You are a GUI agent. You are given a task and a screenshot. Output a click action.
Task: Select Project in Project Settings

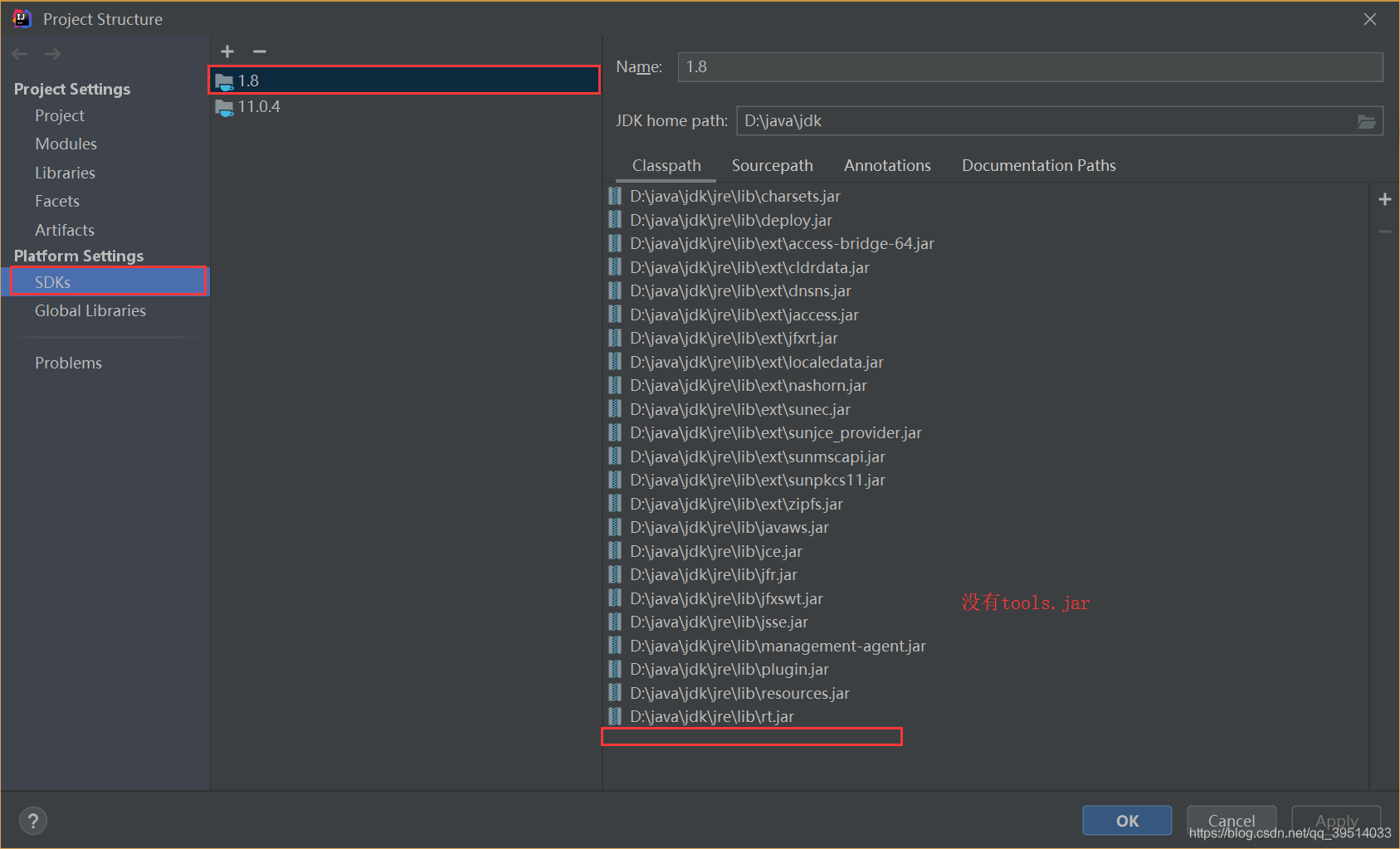coord(60,115)
